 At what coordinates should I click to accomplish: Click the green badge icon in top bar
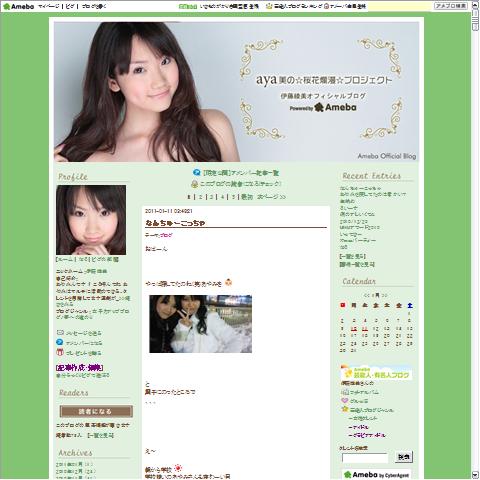click(x=188, y=6)
